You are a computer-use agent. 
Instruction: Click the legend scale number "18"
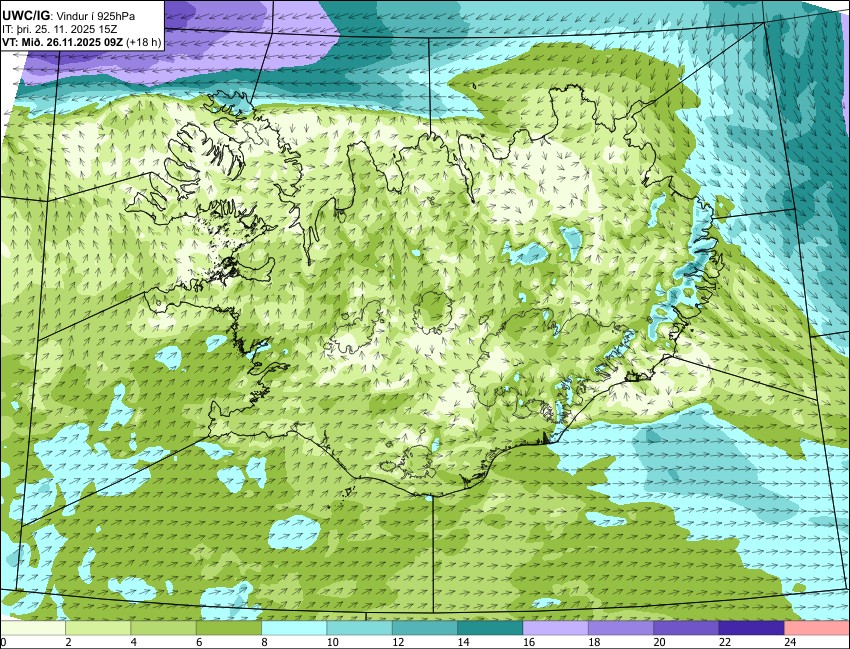594,642
